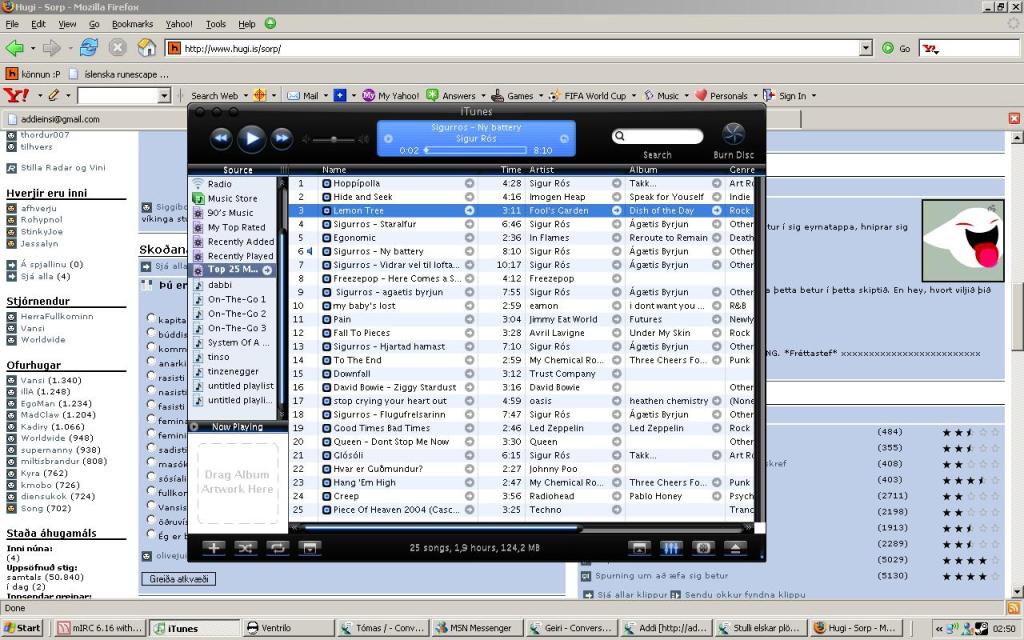Click in the iTunes Search field

(x=657, y=136)
